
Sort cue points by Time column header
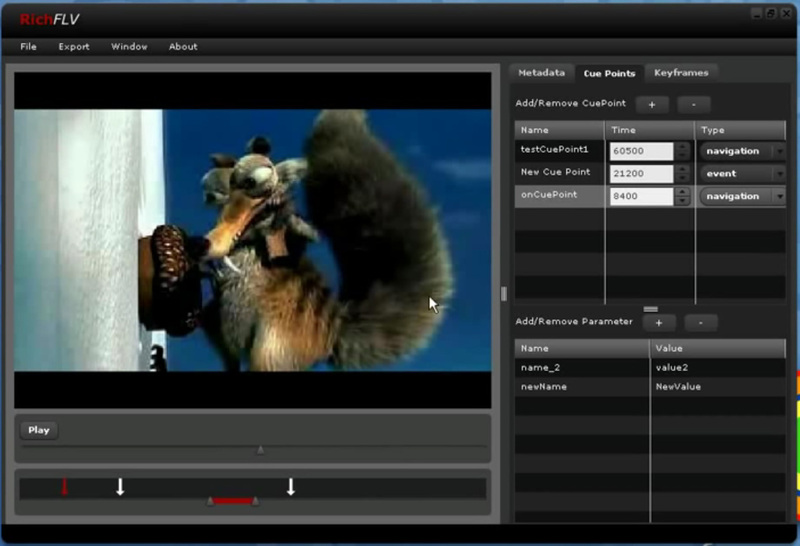pos(650,130)
